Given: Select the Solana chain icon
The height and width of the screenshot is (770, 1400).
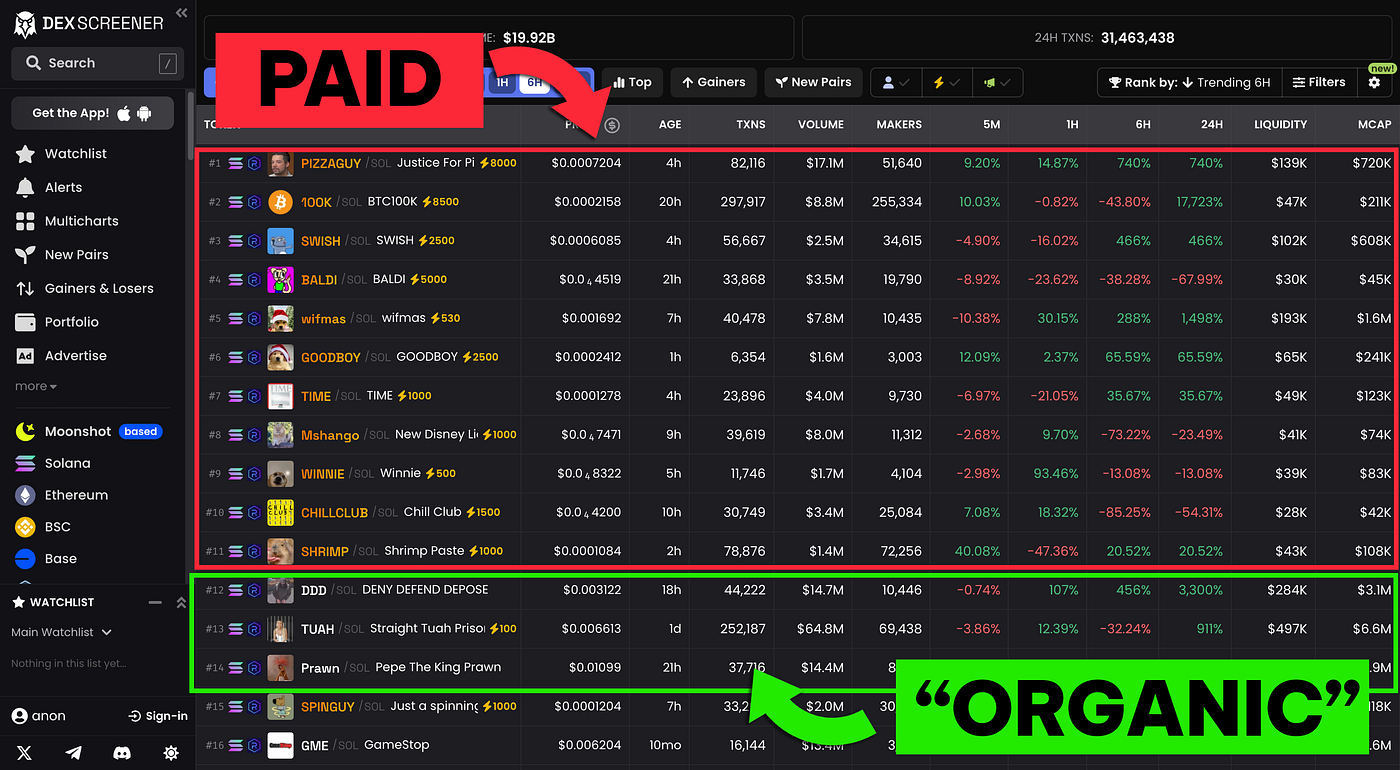Looking at the screenshot, I should (x=25, y=463).
